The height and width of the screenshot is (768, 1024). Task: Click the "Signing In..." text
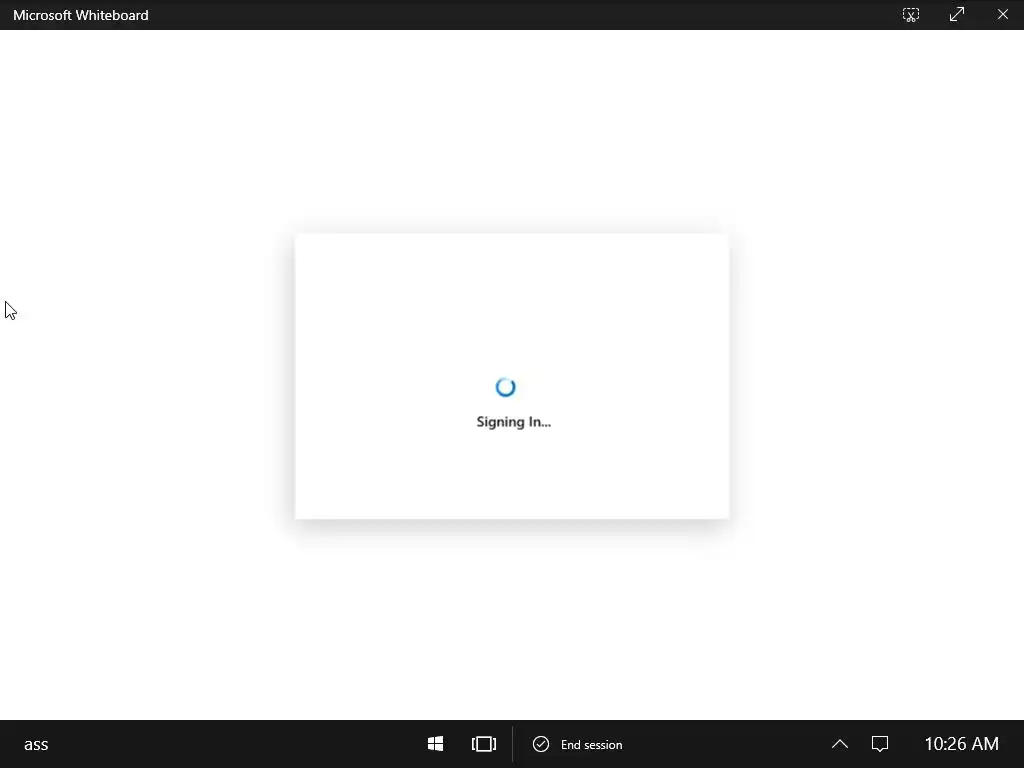click(513, 422)
